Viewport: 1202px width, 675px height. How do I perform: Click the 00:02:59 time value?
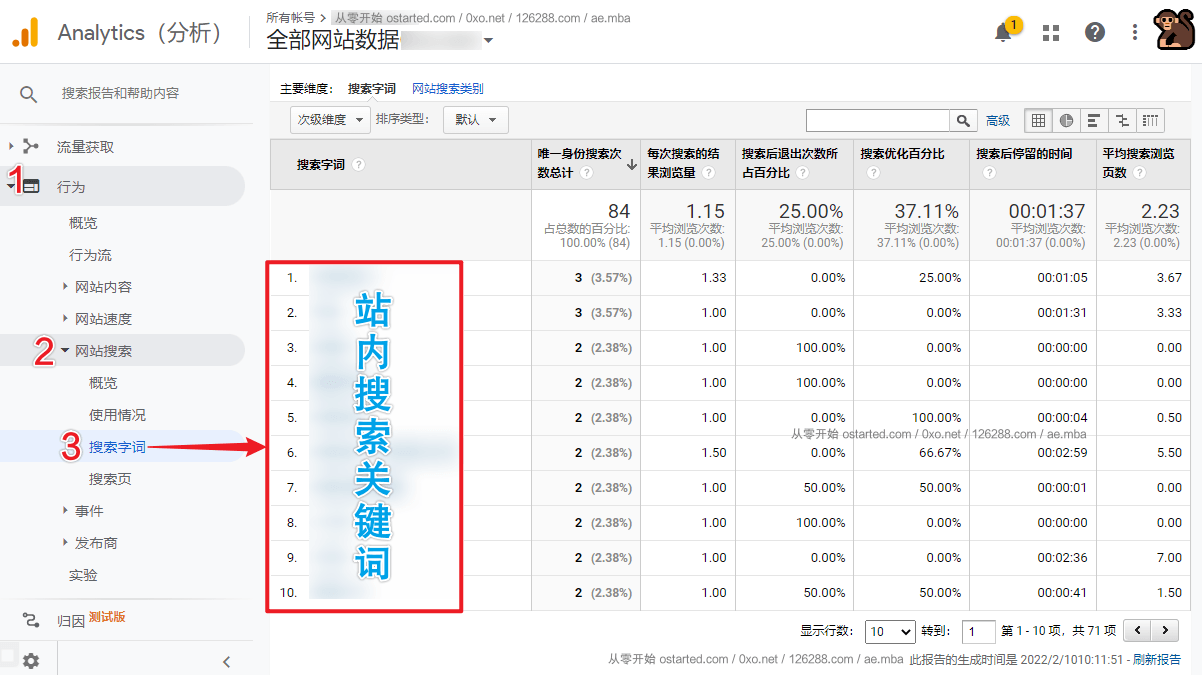[x=1062, y=453]
